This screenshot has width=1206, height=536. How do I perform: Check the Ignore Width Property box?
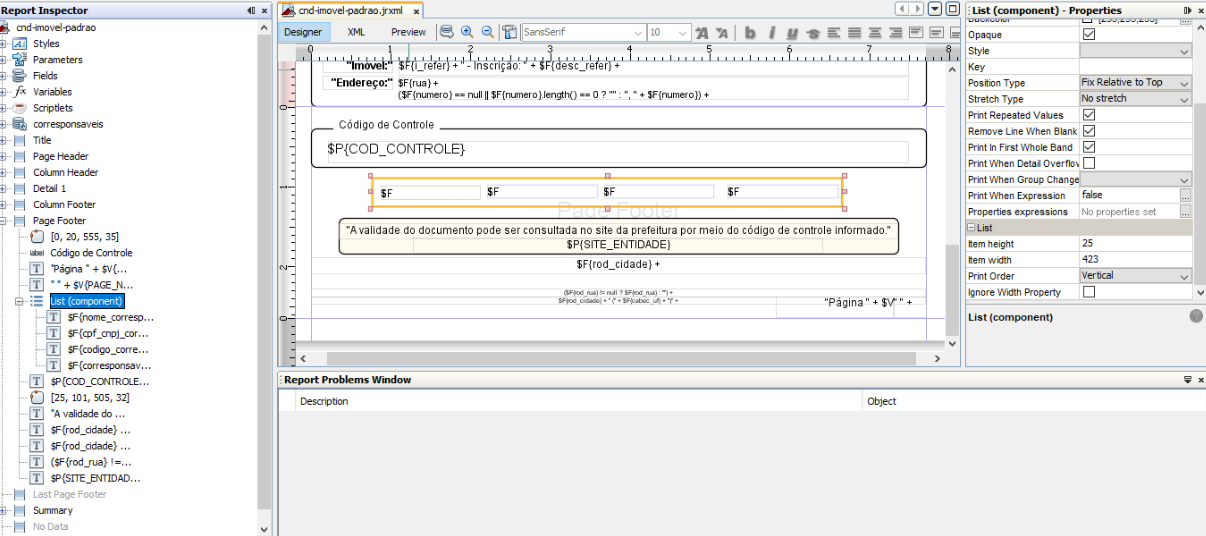tap(1089, 292)
